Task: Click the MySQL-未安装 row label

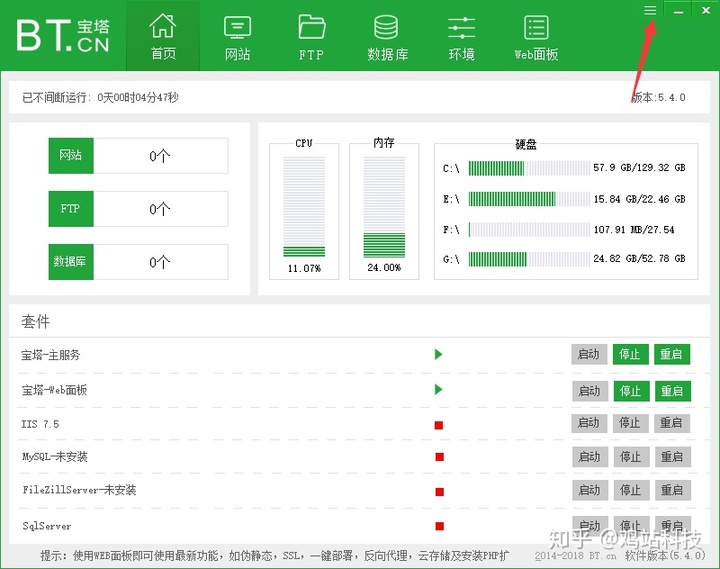Action: (x=55, y=457)
